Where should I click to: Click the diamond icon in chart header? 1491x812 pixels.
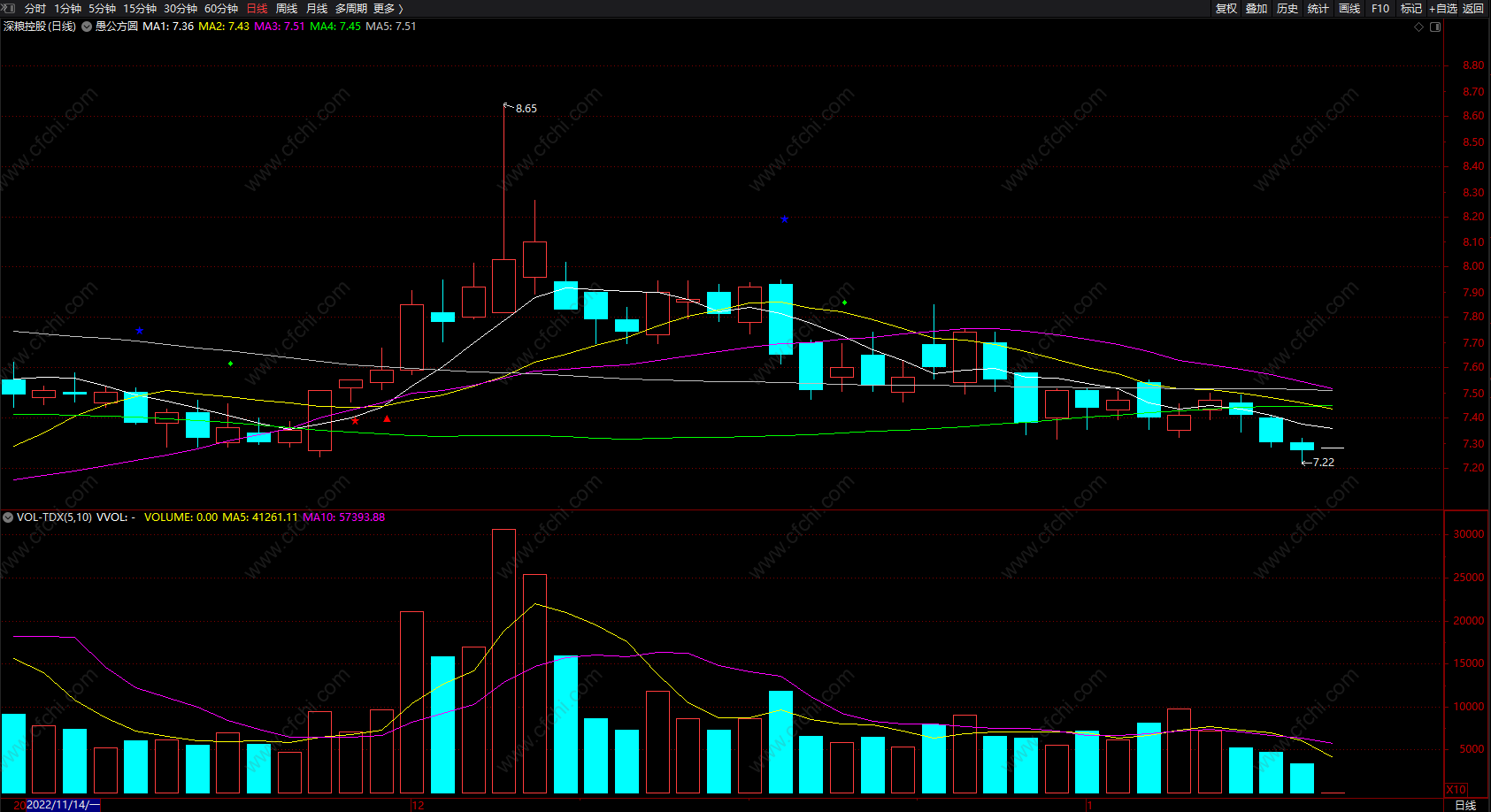click(x=1419, y=27)
